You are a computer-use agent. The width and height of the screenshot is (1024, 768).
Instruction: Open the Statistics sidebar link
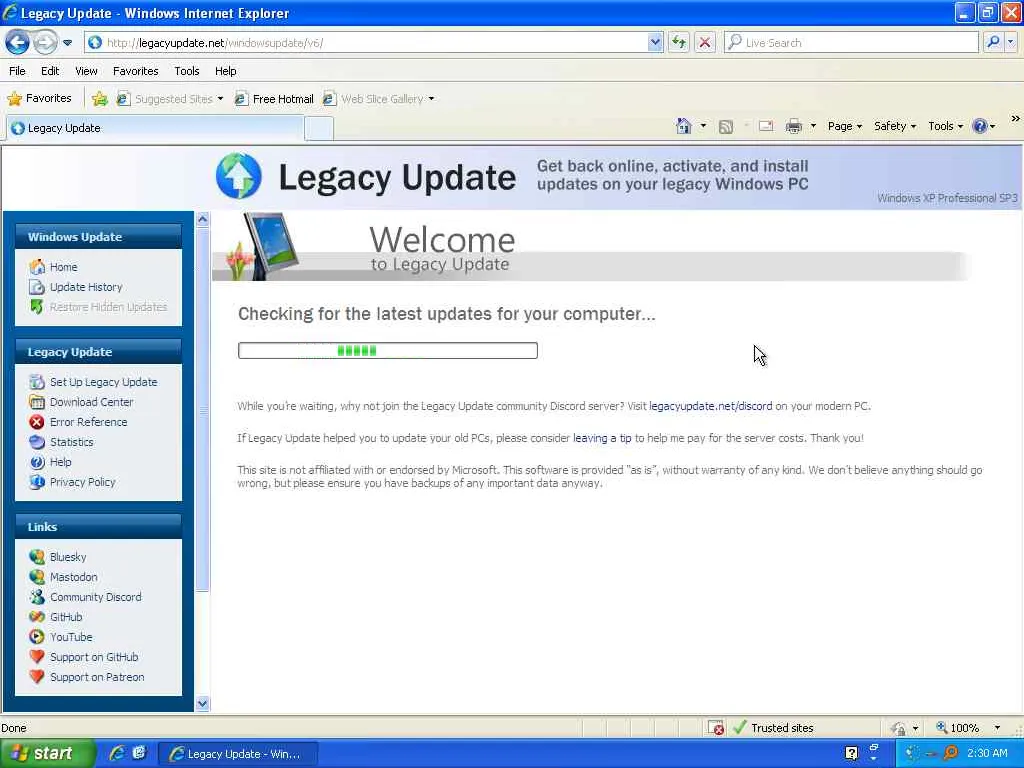(71, 442)
